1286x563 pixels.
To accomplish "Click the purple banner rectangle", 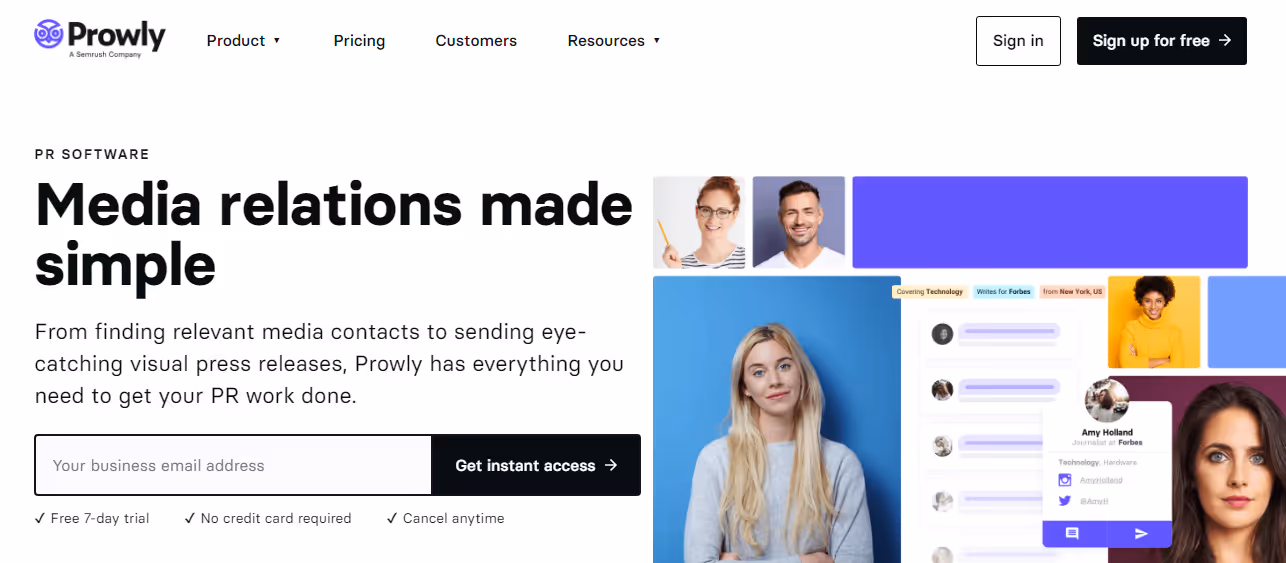I will pyautogui.click(x=1050, y=222).
